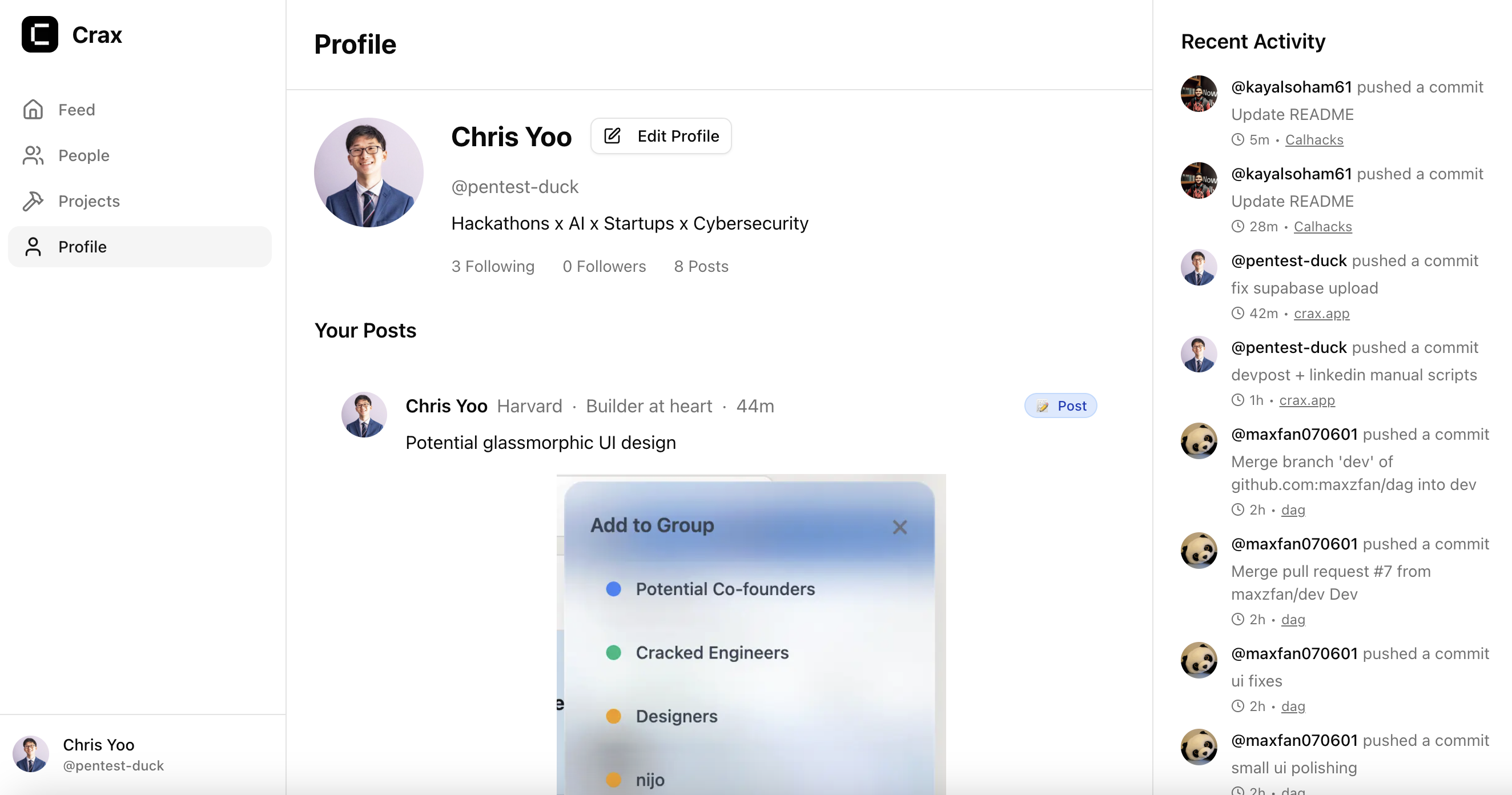This screenshot has height=795, width=1512.
Task: Click Chris Yoo's large profile photo
Action: click(x=369, y=172)
